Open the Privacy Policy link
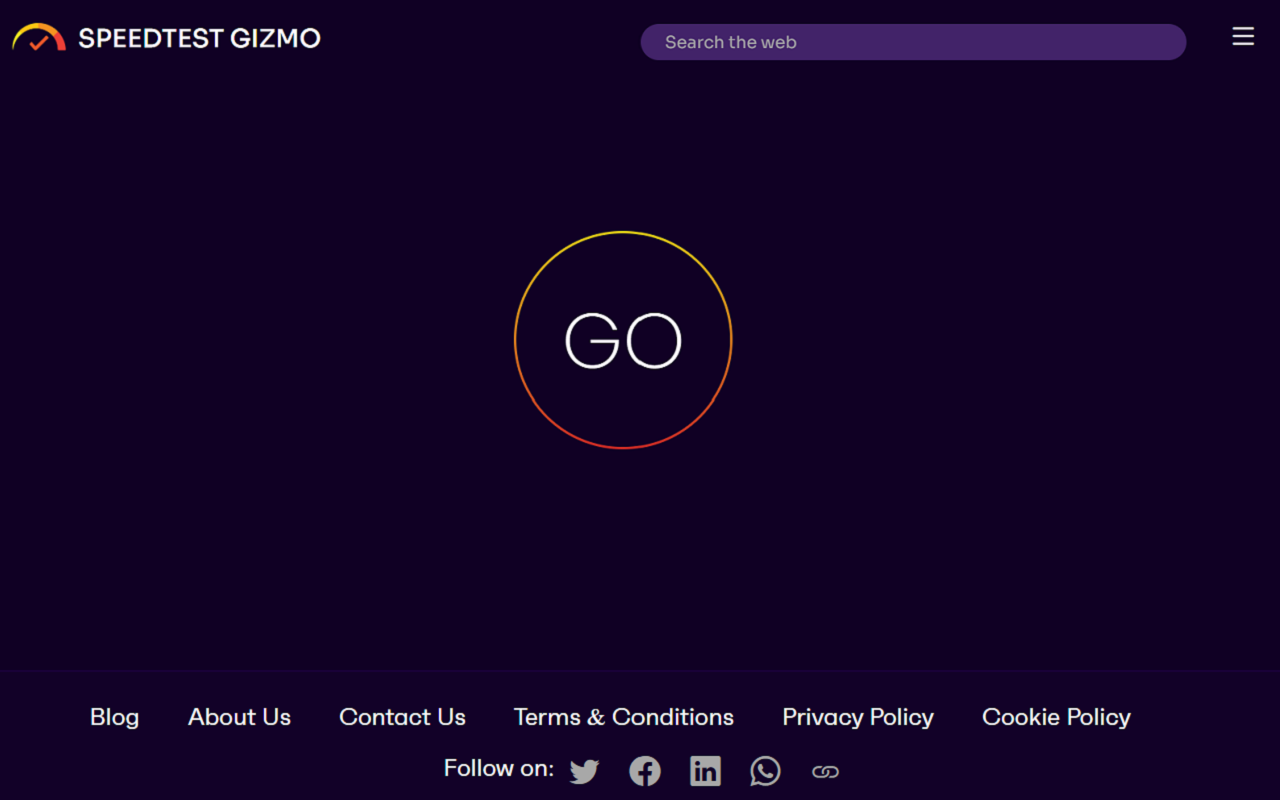The image size is (1280, 800). click(x=858, y=717)
